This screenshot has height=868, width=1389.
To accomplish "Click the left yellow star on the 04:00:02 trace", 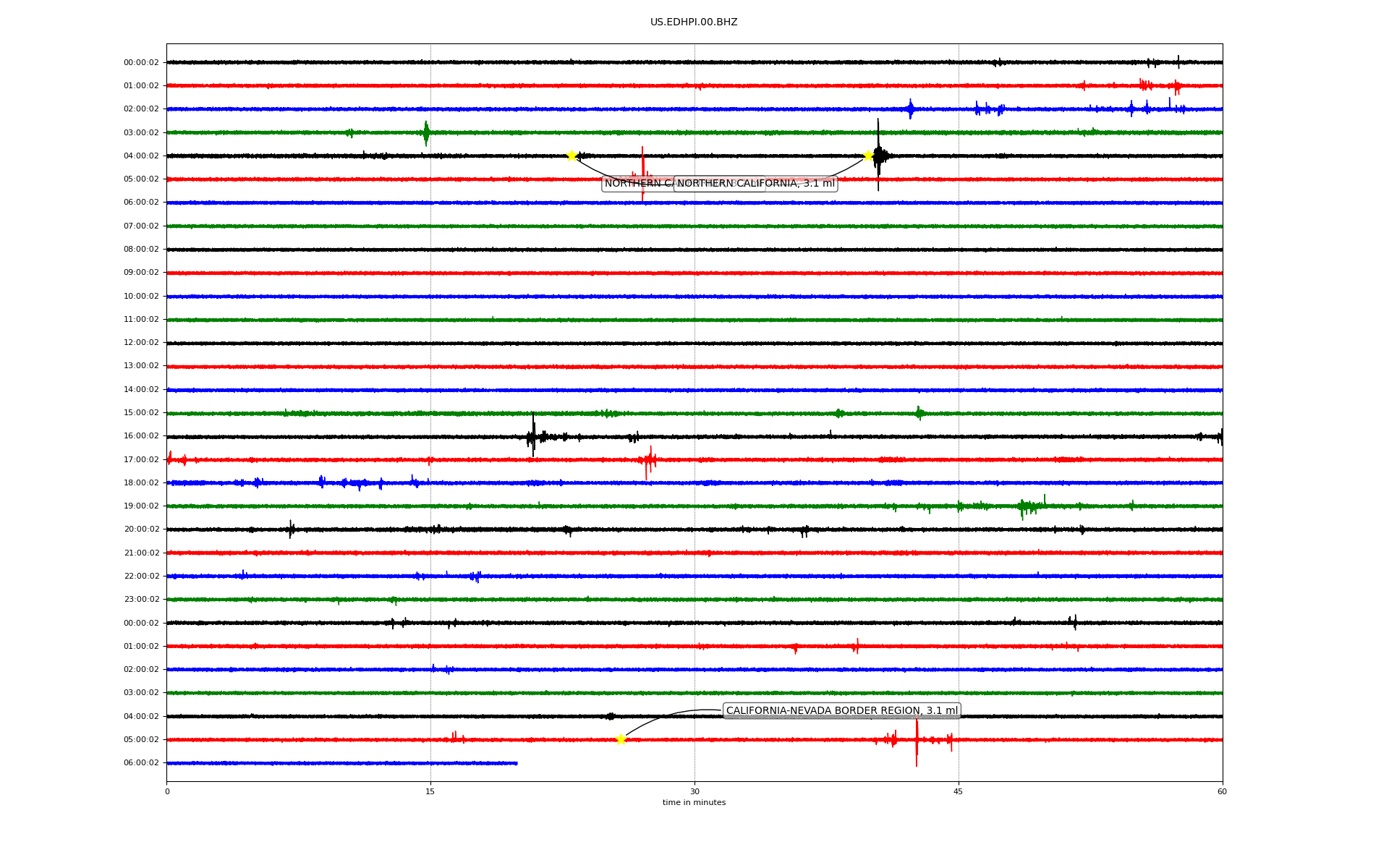I will 572,156.
